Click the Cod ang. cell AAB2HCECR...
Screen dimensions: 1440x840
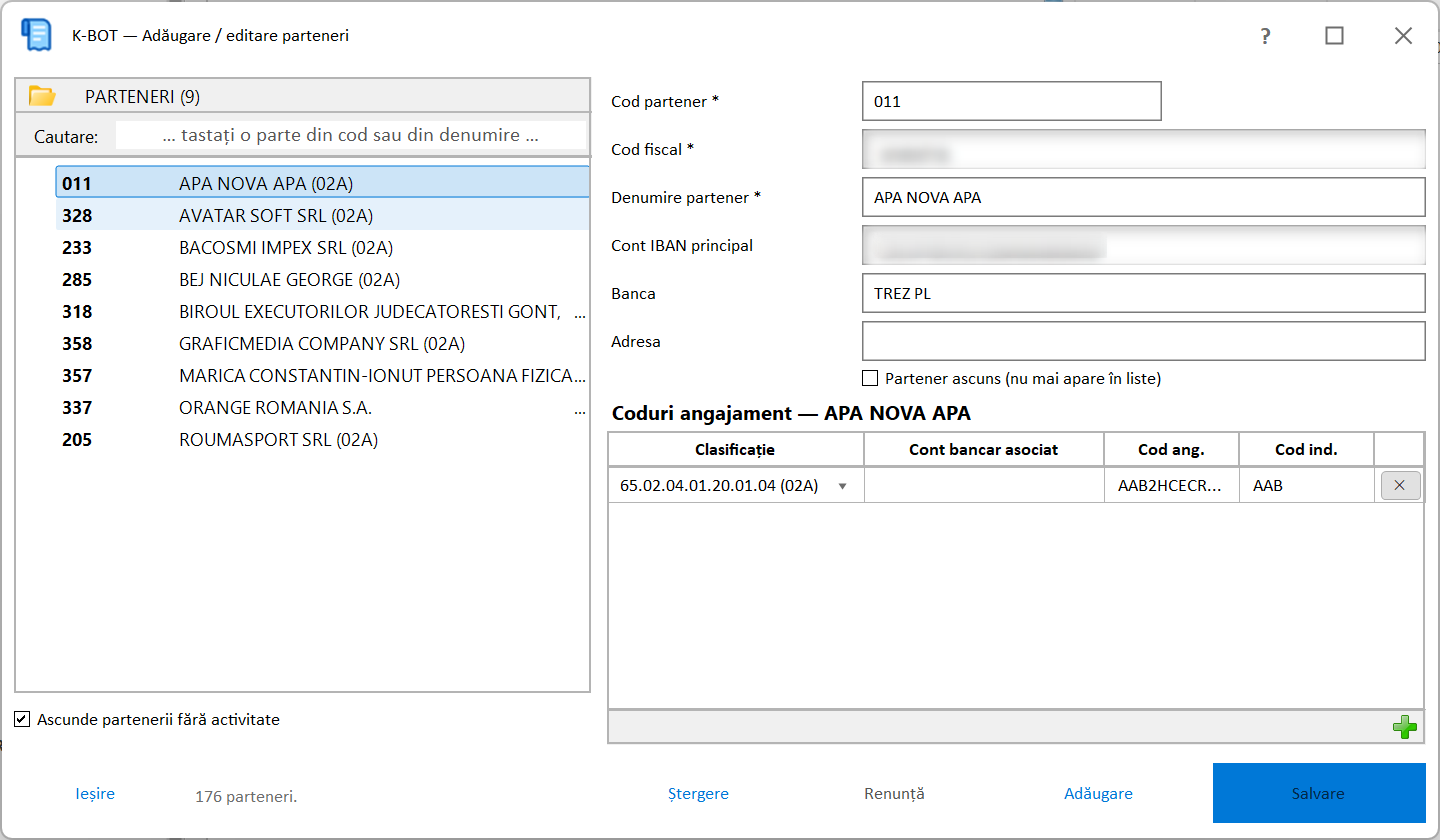coord(1172,486)
